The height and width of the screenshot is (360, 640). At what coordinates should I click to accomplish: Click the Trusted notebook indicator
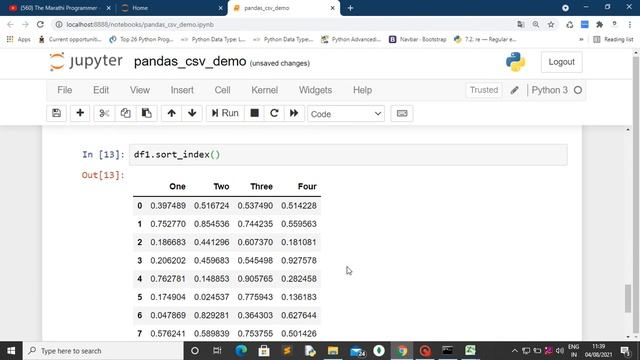point(484,90)
